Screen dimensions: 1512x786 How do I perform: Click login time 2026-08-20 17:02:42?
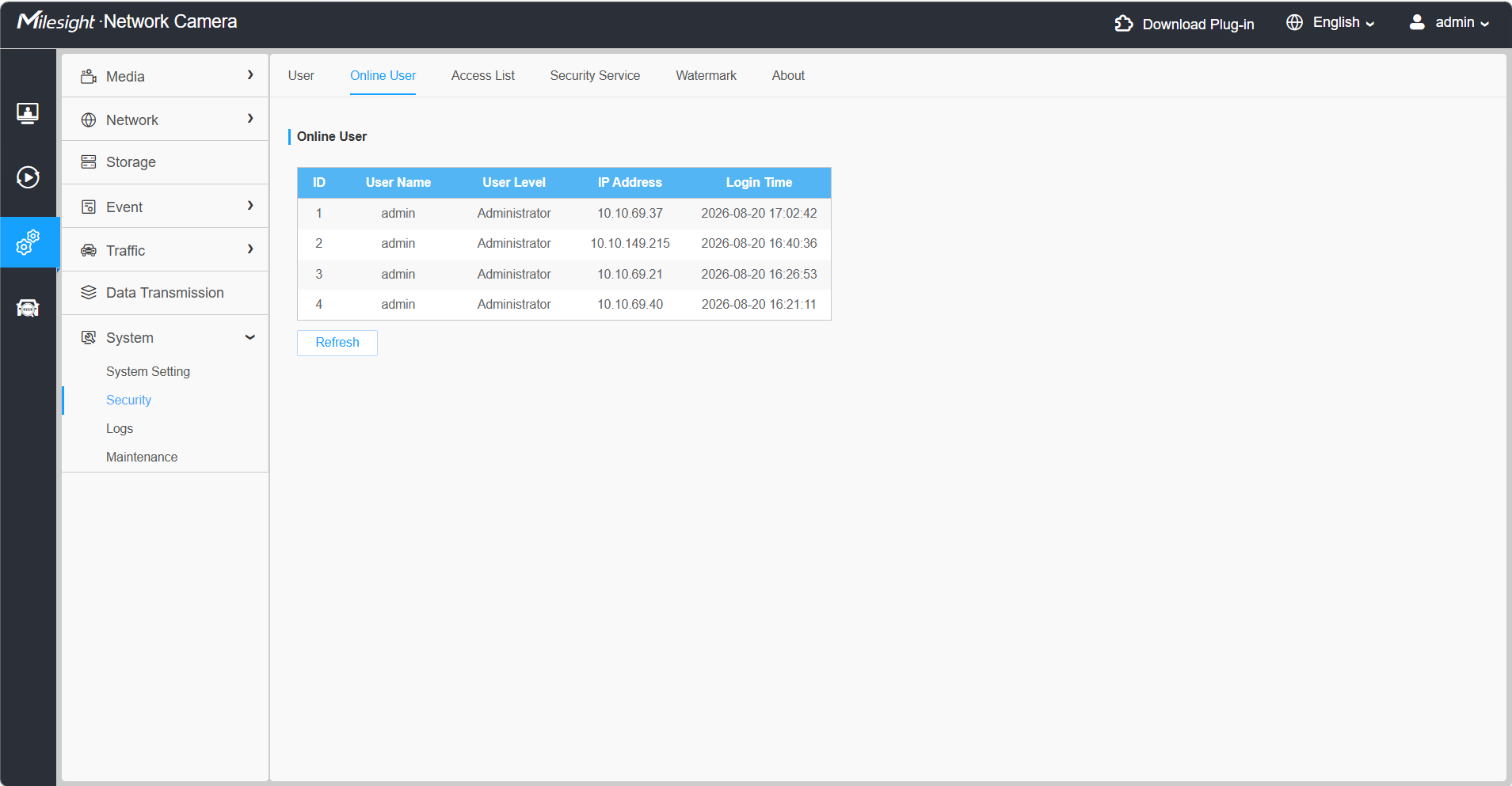pyautogui.click(x=759, y=213)
